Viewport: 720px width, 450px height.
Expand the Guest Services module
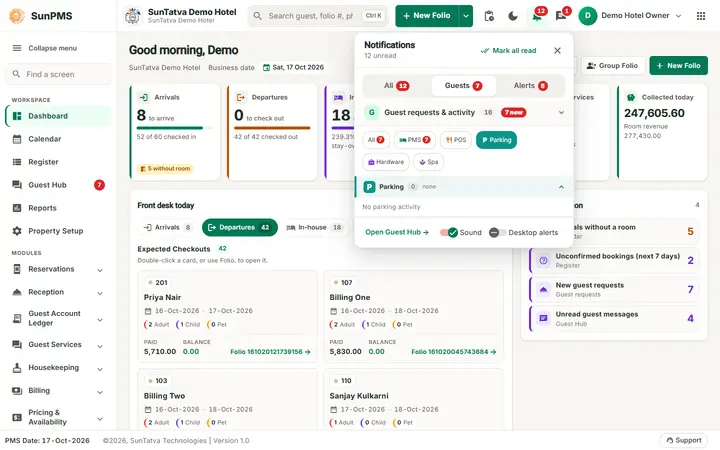click(x=100, y=346)
